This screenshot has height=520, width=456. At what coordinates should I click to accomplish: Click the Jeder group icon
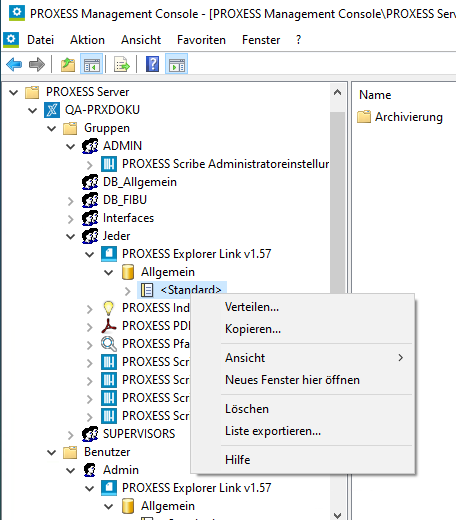point(90,236)
